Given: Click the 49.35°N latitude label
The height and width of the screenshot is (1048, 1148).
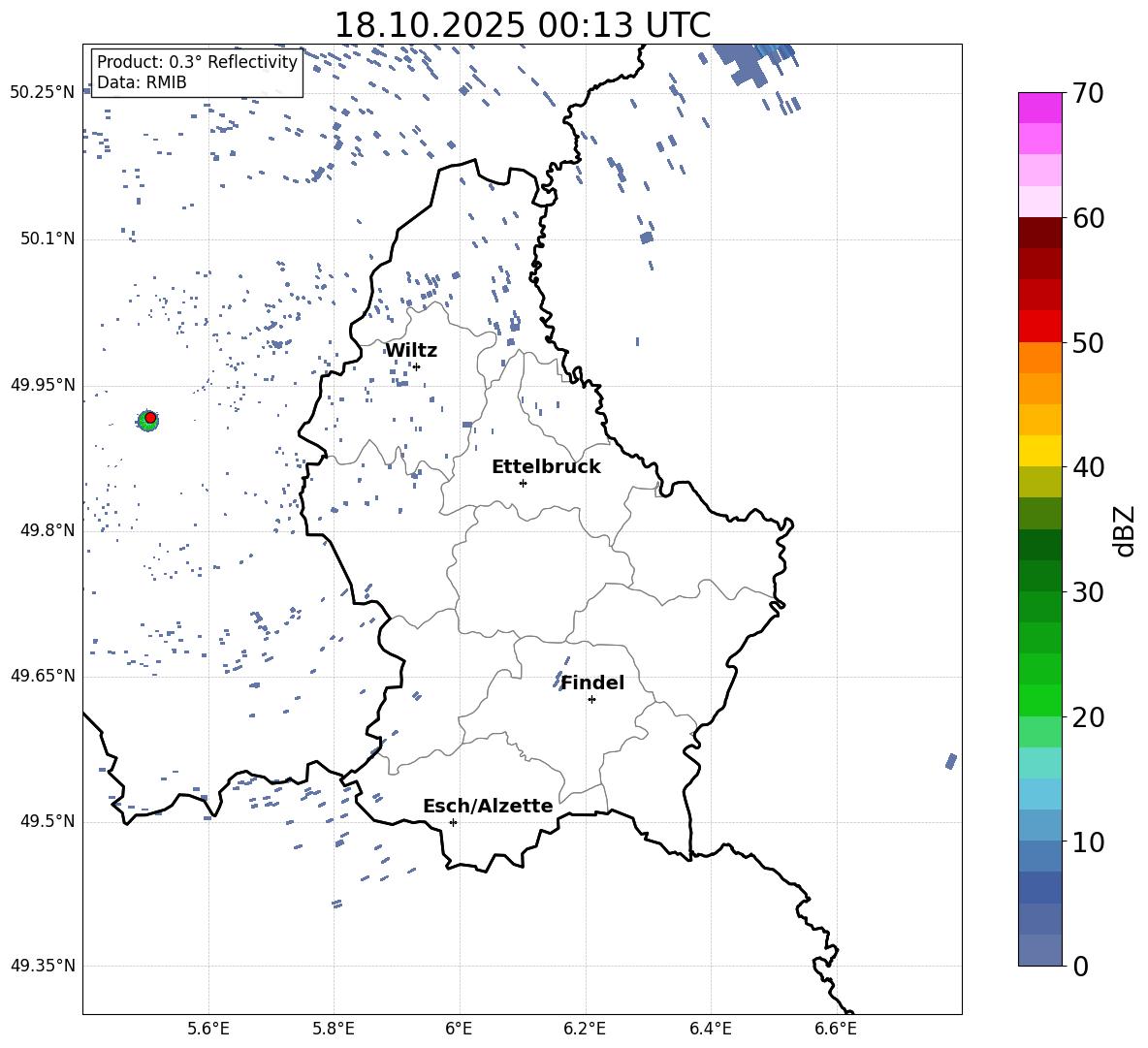Looking at the screenshot, I should click(x=43, y=966).
